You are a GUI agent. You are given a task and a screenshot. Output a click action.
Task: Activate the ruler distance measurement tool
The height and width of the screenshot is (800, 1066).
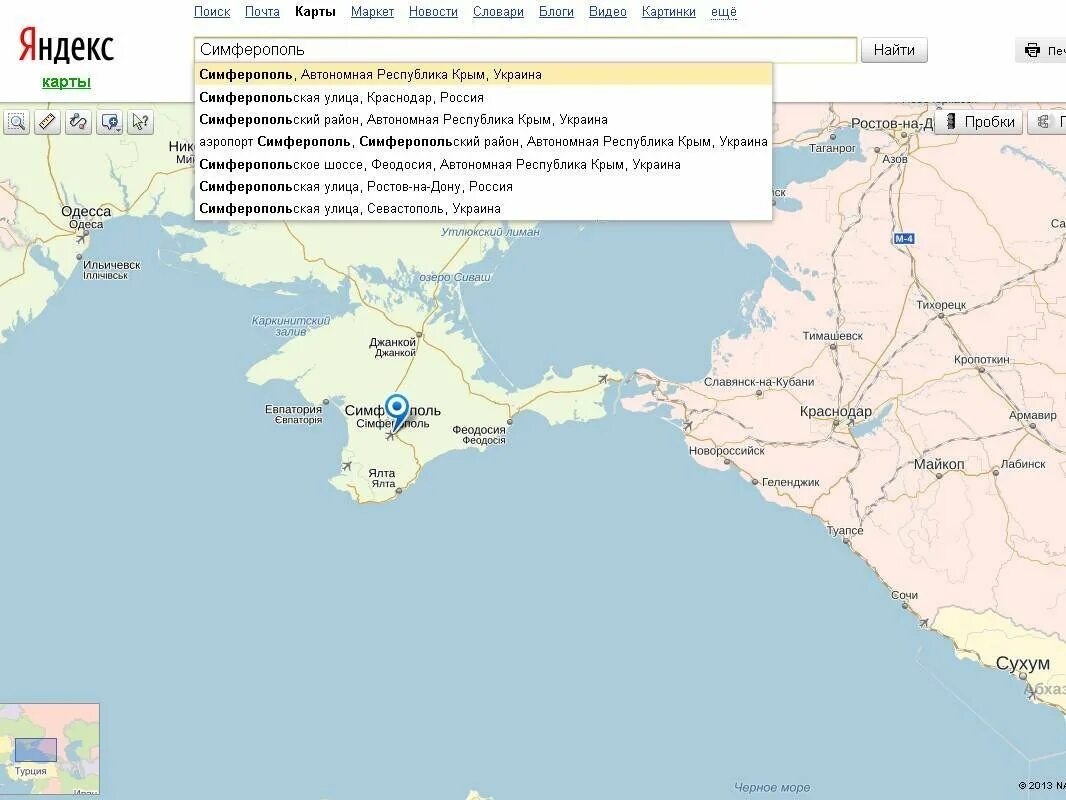click(47, 122)
